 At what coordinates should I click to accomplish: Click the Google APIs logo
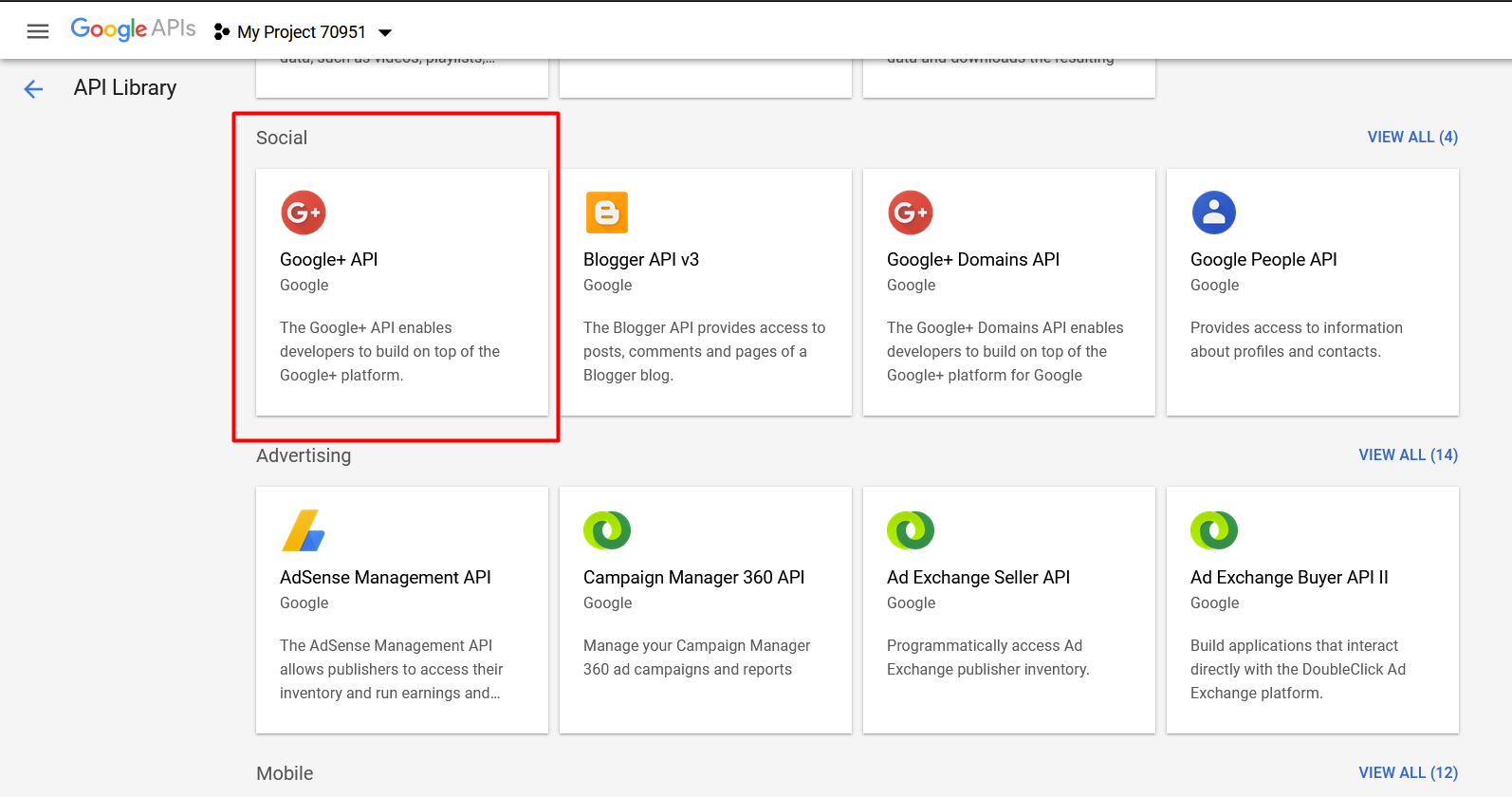[133, 29]
